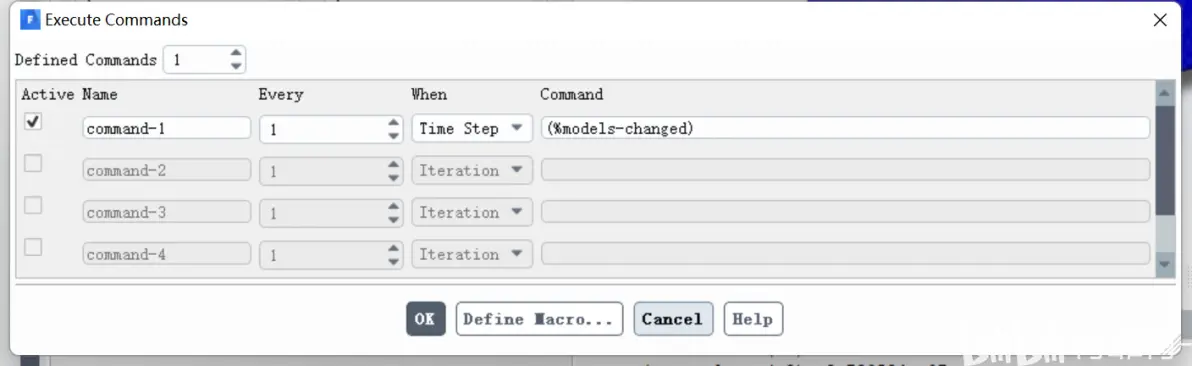Check the Active box for command-4
The width and height of the screenshot is (1192, 366).
pyautogui.click(x=33, y=247)
